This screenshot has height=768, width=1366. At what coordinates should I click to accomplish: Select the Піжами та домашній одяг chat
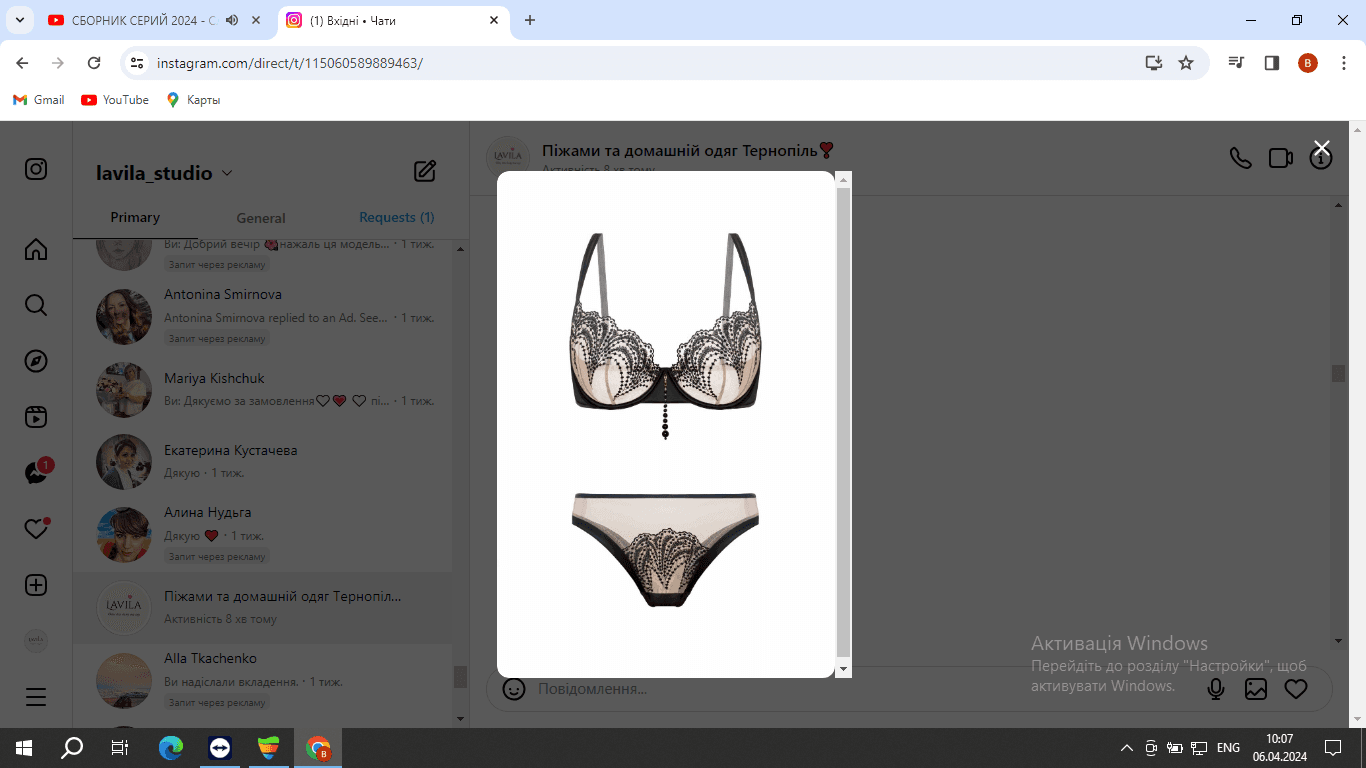(262, 608)
